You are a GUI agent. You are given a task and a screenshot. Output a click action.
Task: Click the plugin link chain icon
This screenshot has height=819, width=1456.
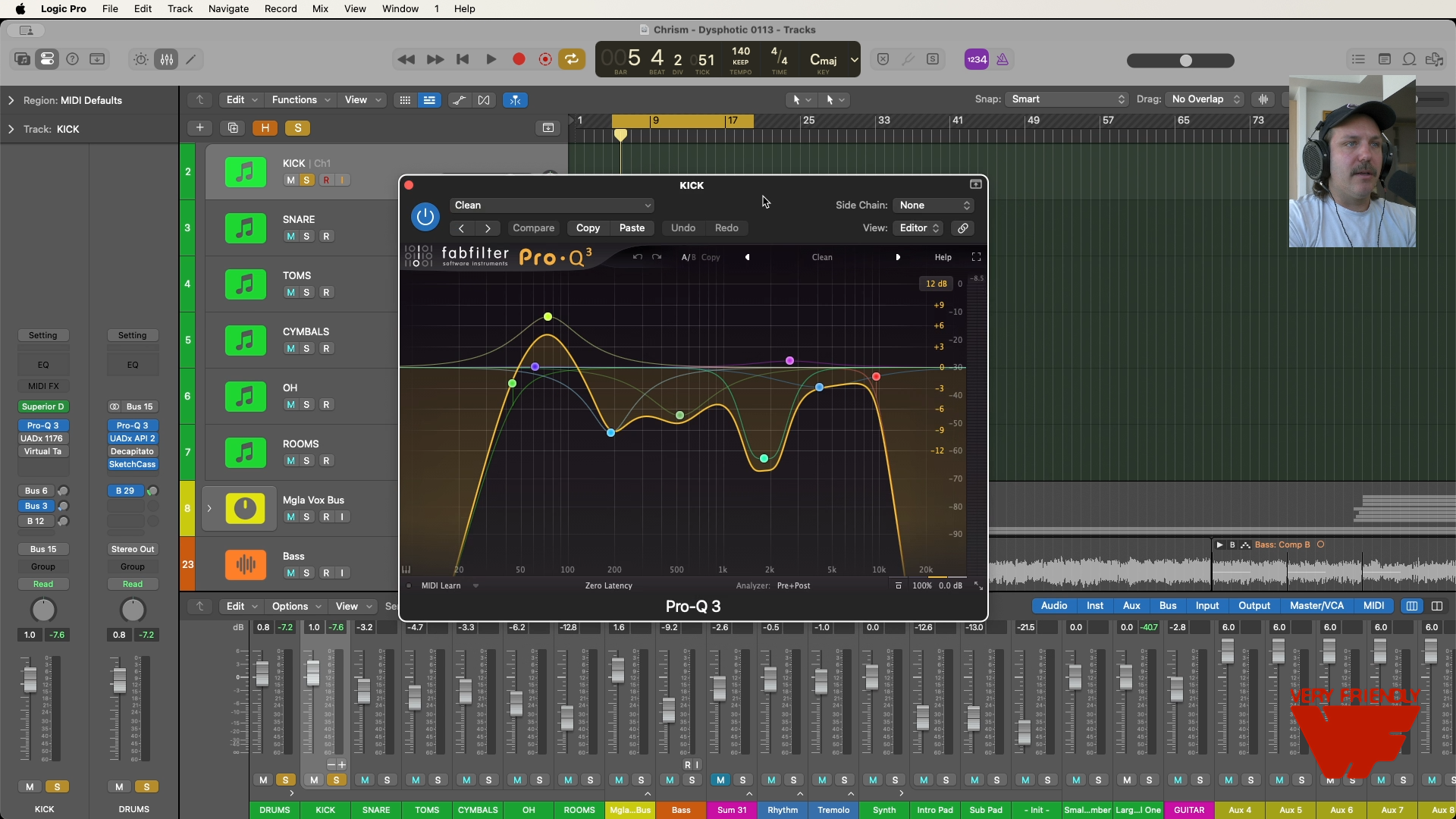962,228
